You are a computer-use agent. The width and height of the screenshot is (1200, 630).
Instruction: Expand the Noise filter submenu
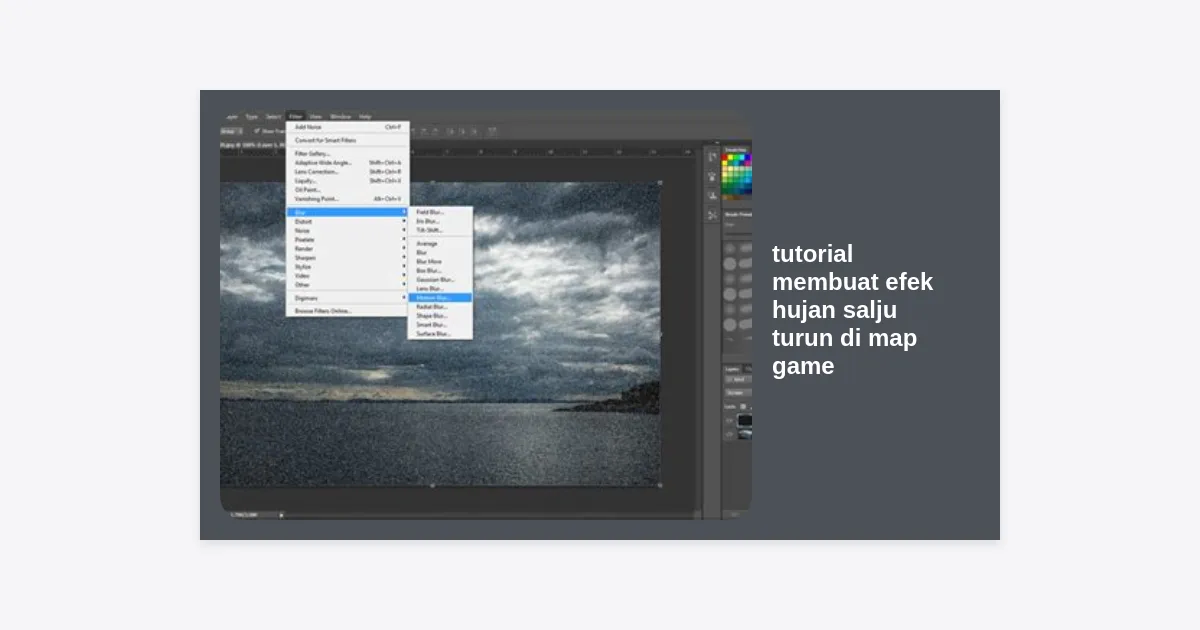point(302,231)
